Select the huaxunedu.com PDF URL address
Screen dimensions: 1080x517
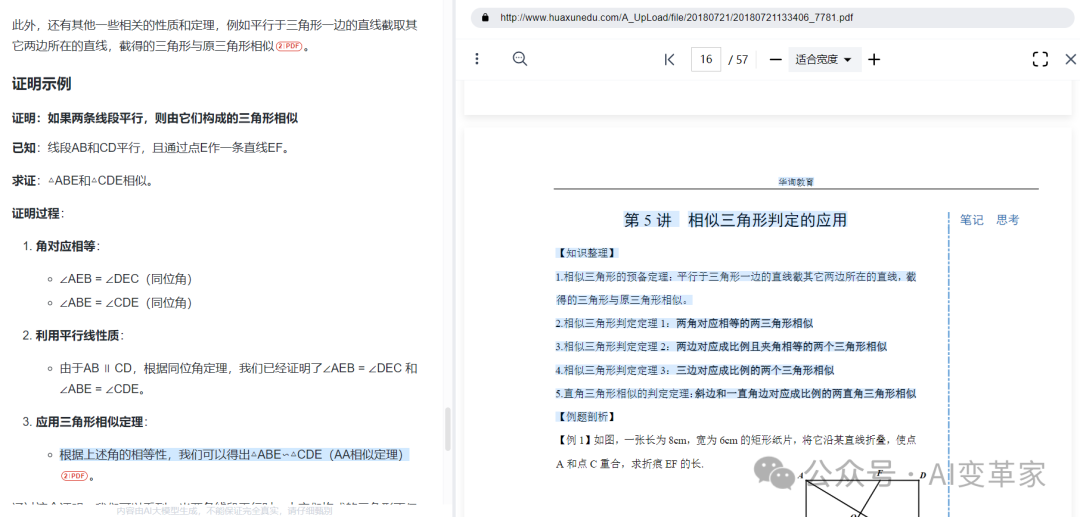(676, 17)
